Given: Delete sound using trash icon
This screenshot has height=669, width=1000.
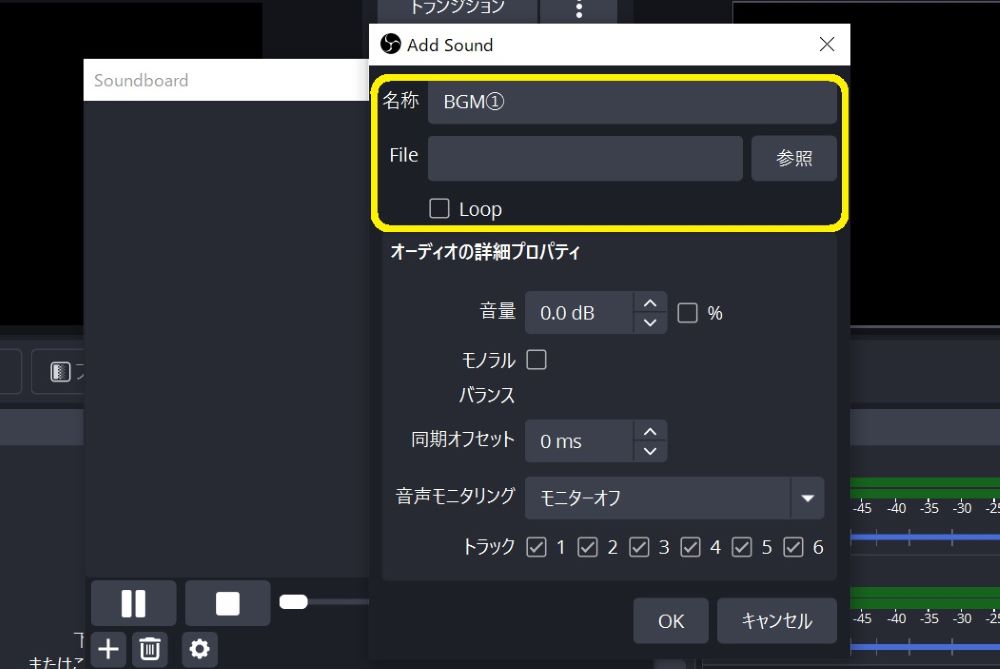Looking at the screenshot, I should (x=150, y=649).
